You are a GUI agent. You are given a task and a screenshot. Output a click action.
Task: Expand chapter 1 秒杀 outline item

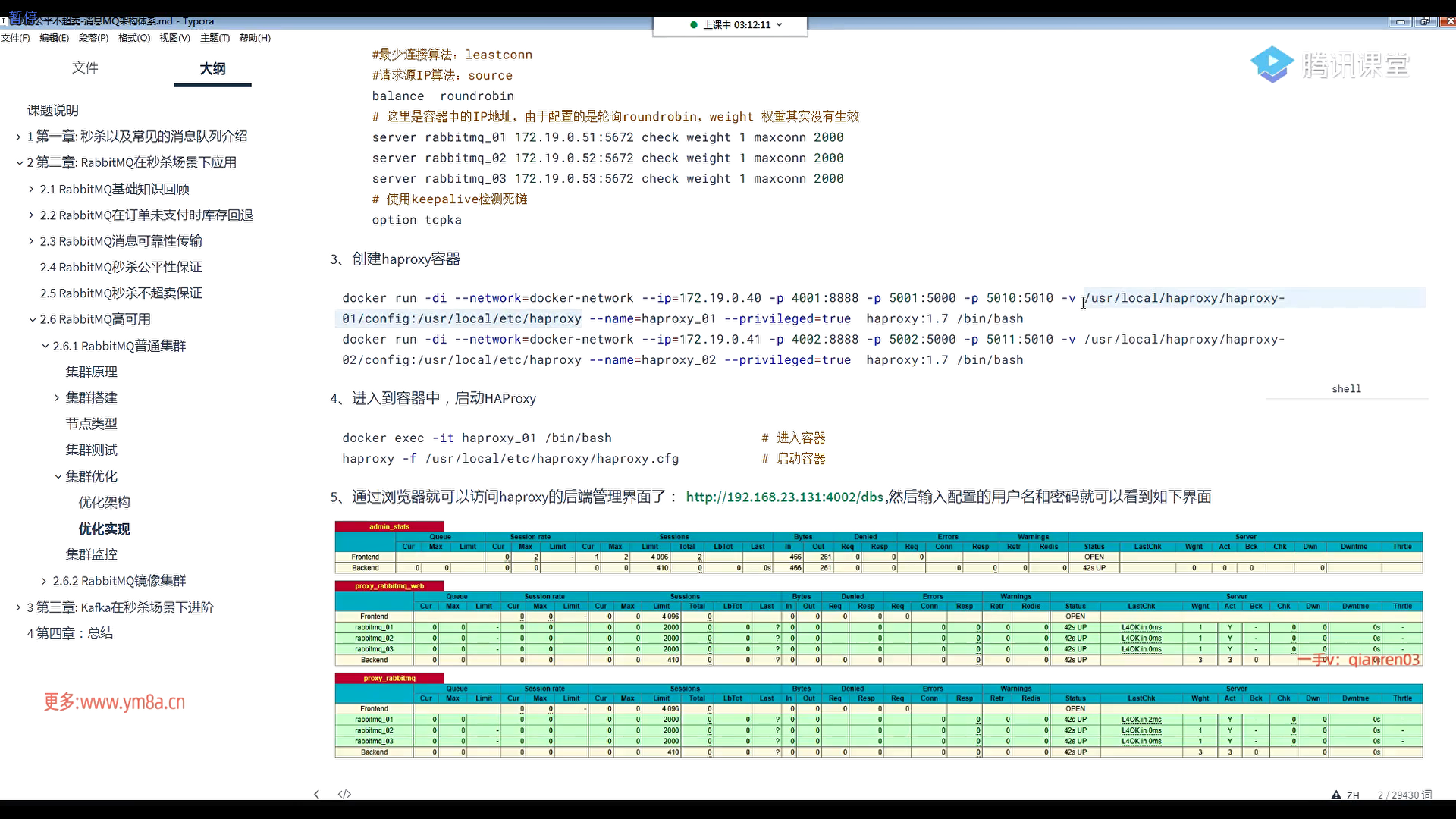click(x=18, y=136)
